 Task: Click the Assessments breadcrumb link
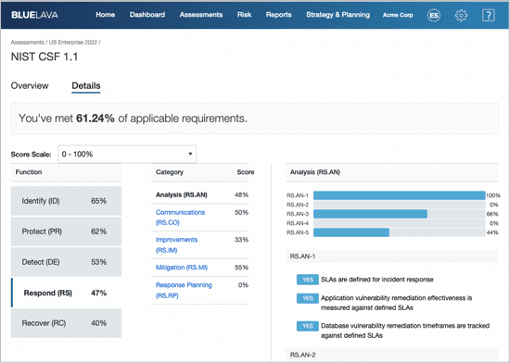tap(27, 42)
